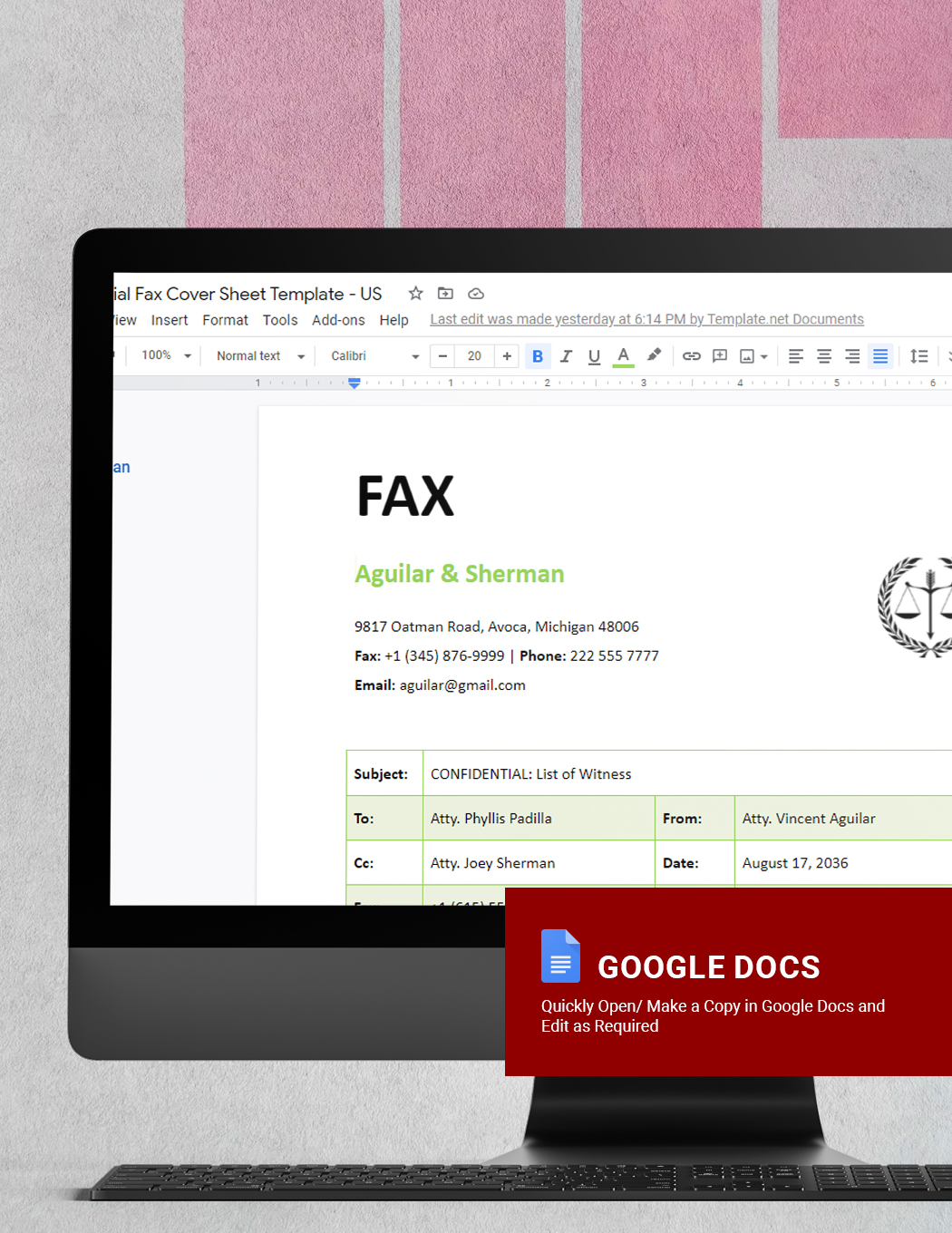
Task: Select left text alignment
Action: (x=795, y=355)
